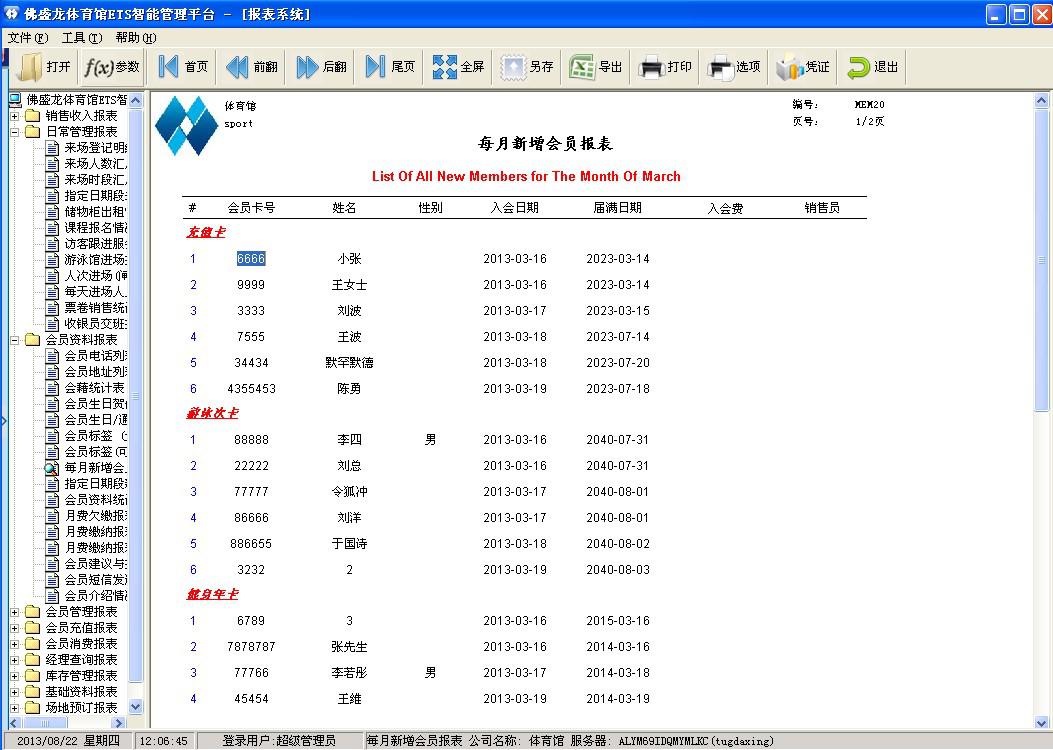The image size is (1053, 750).
Task: Click the 充值卡 group heading
Action: pyautogui.click(x=206, y=232)
